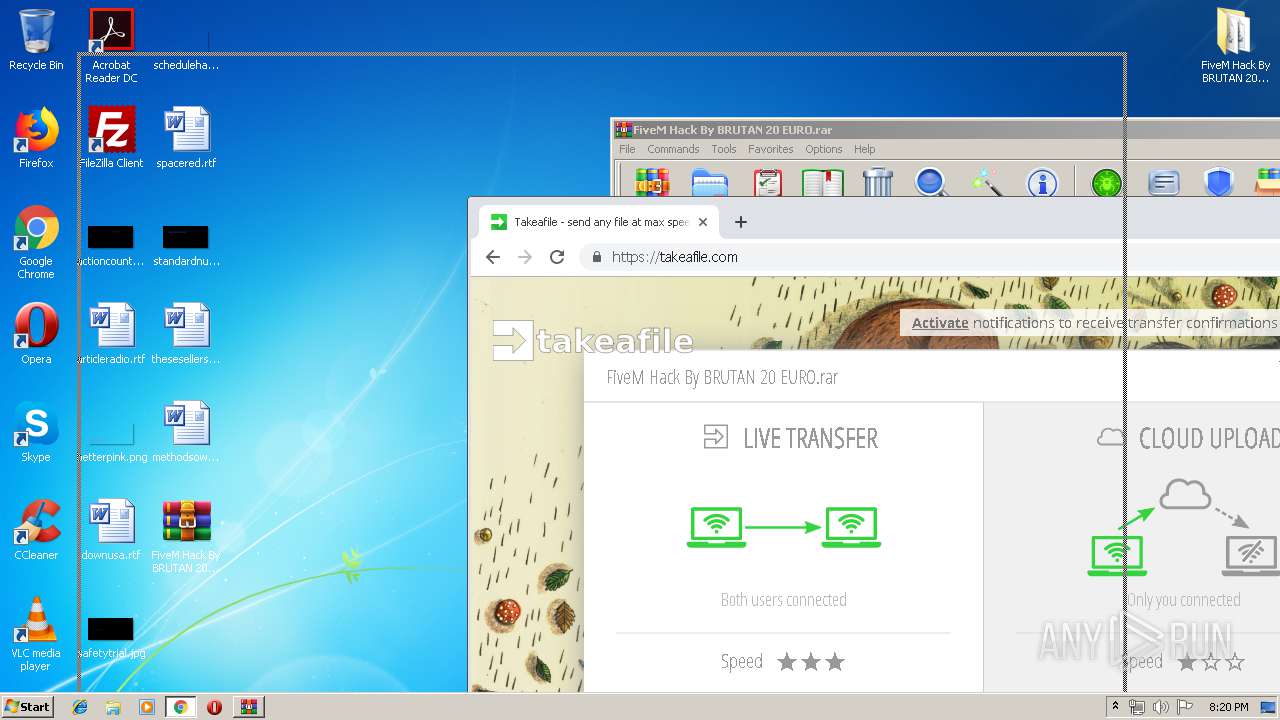
Task: Select the VLC media player shortcut
Action: tap(36, 635)
